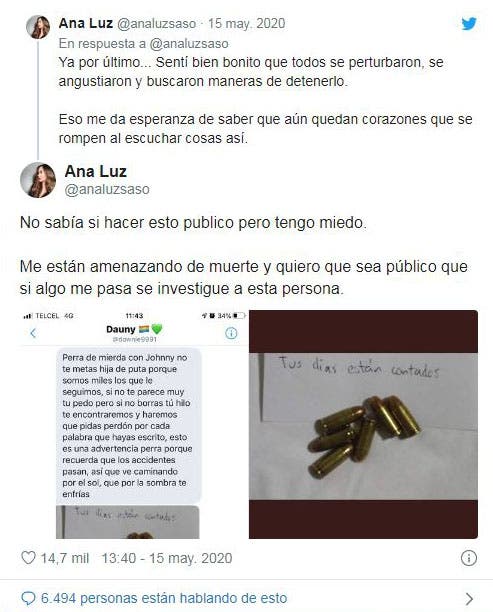Screen dimensions: 493x612
Task: Open @analuzsaso handle under main tweet name
Action: 107,189
